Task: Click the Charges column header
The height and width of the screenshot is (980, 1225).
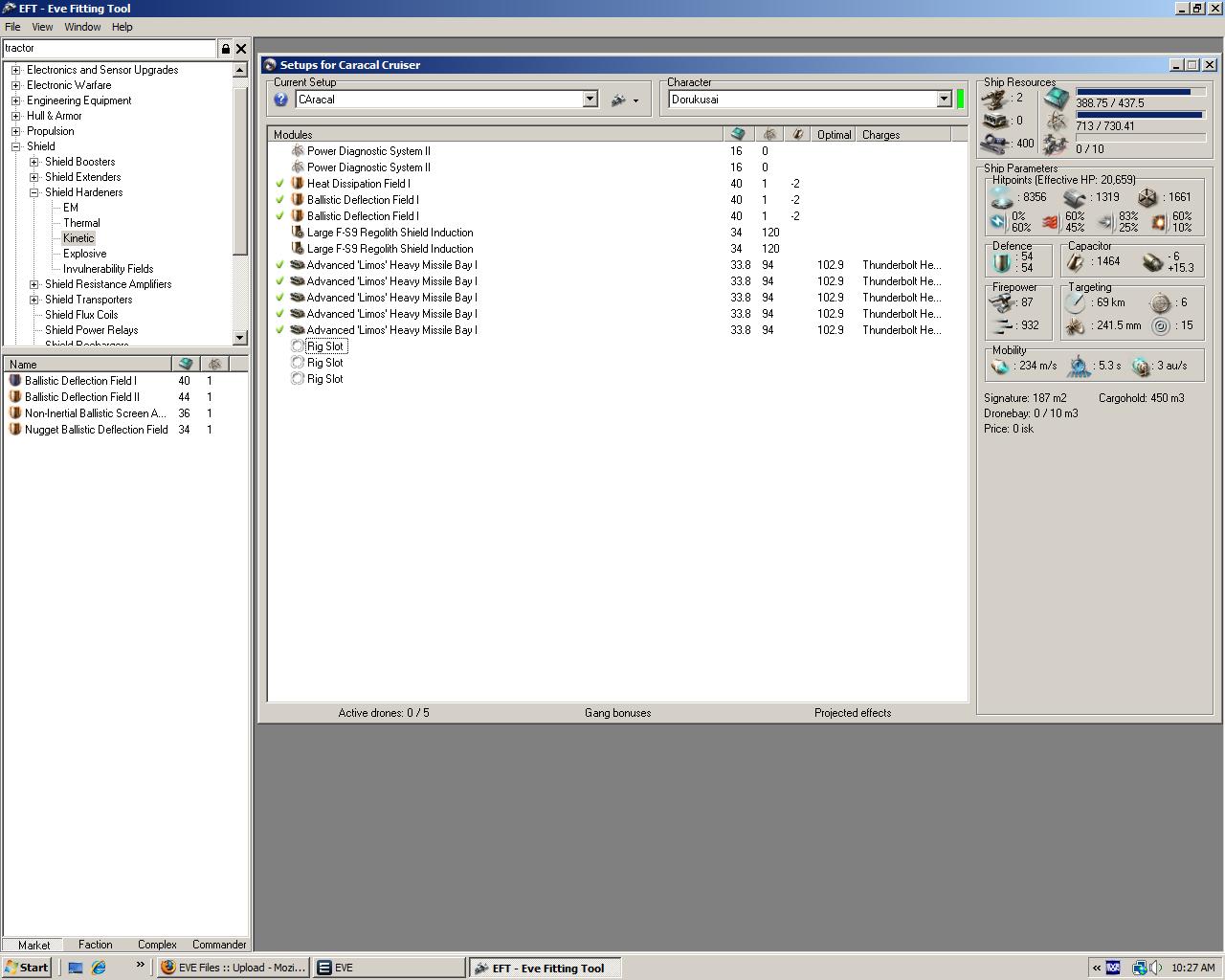Action: (x=904, y=135)
